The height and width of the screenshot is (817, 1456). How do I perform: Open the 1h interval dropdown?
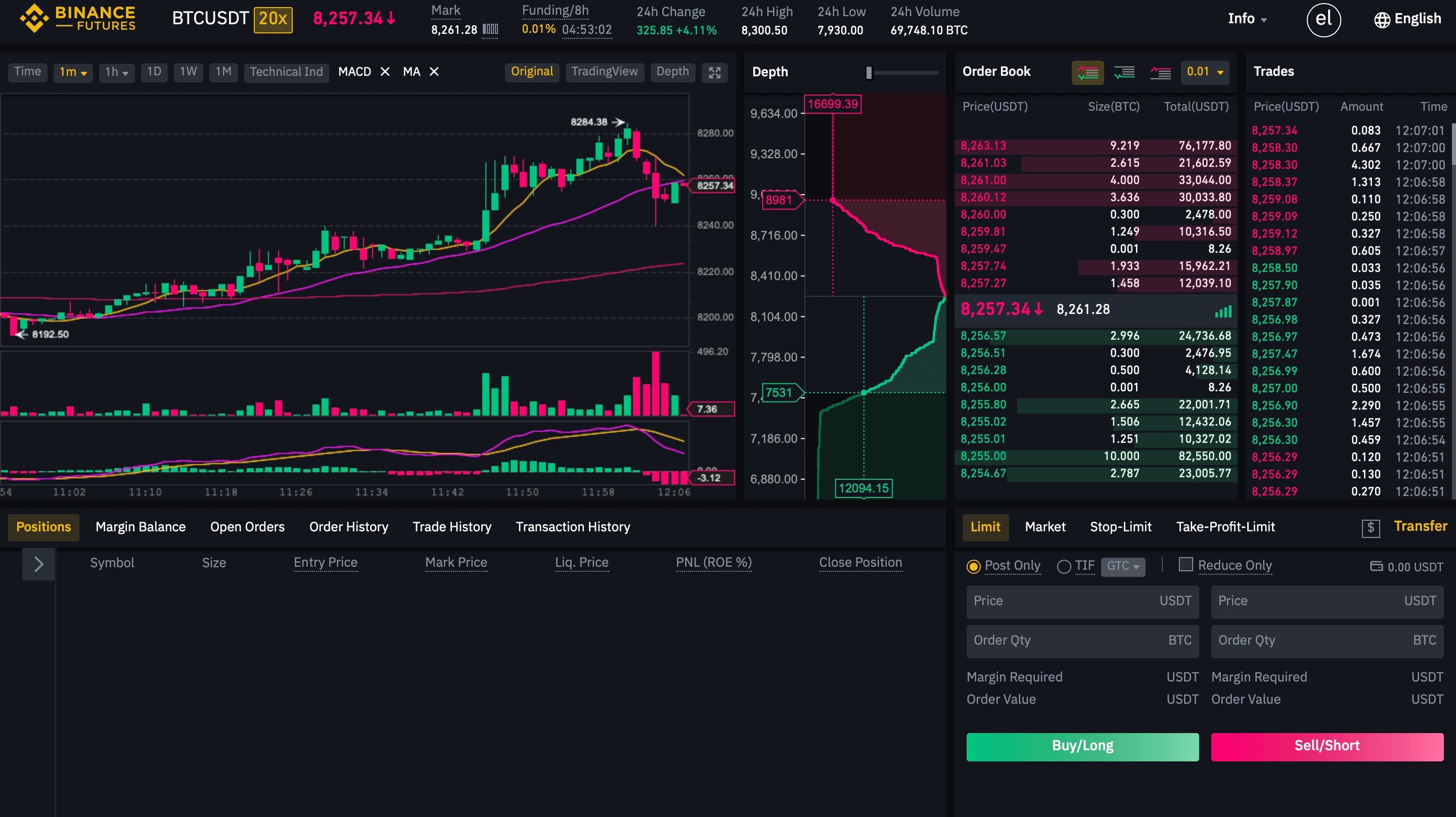tap(116, 72)
